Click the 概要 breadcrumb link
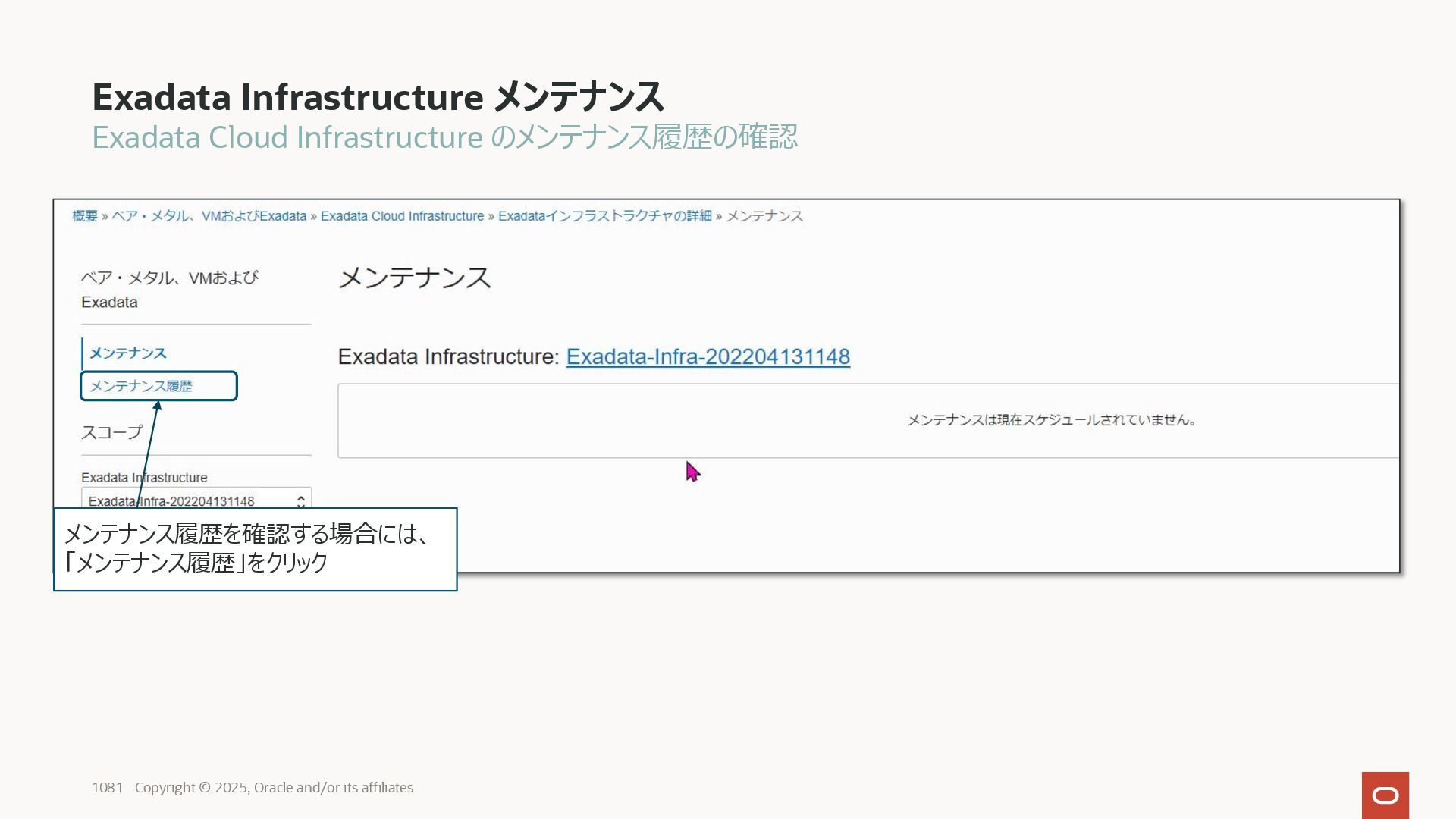 85,216
